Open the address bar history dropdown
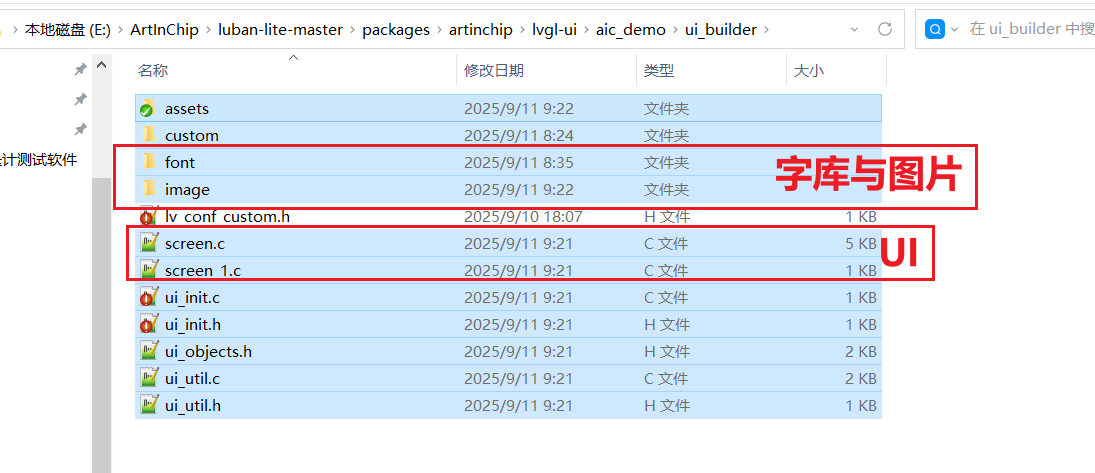This screenshot has height=473, width=1095. pyautogui.click(x=855, y=29)
